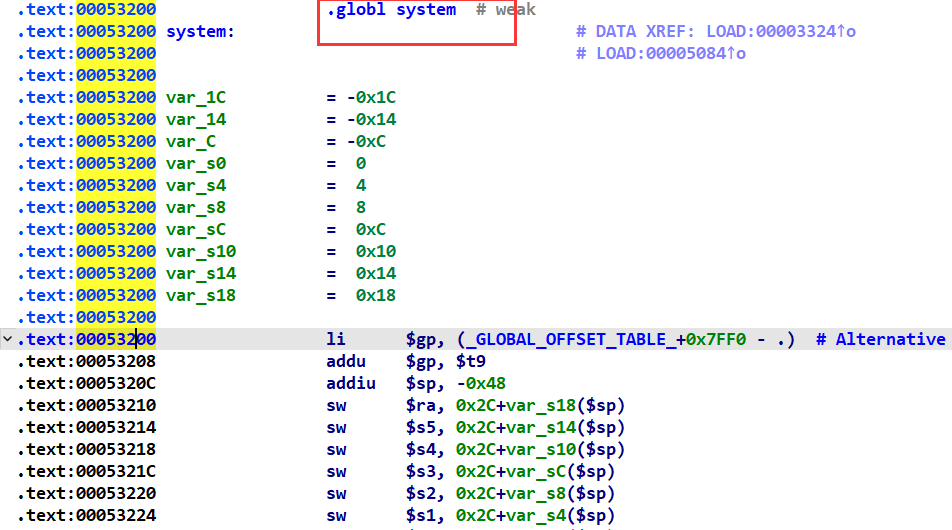Click var_s18 in the $ra store instruction
Image resolution: width=952 pixels, height=530 pixels.
541,406
